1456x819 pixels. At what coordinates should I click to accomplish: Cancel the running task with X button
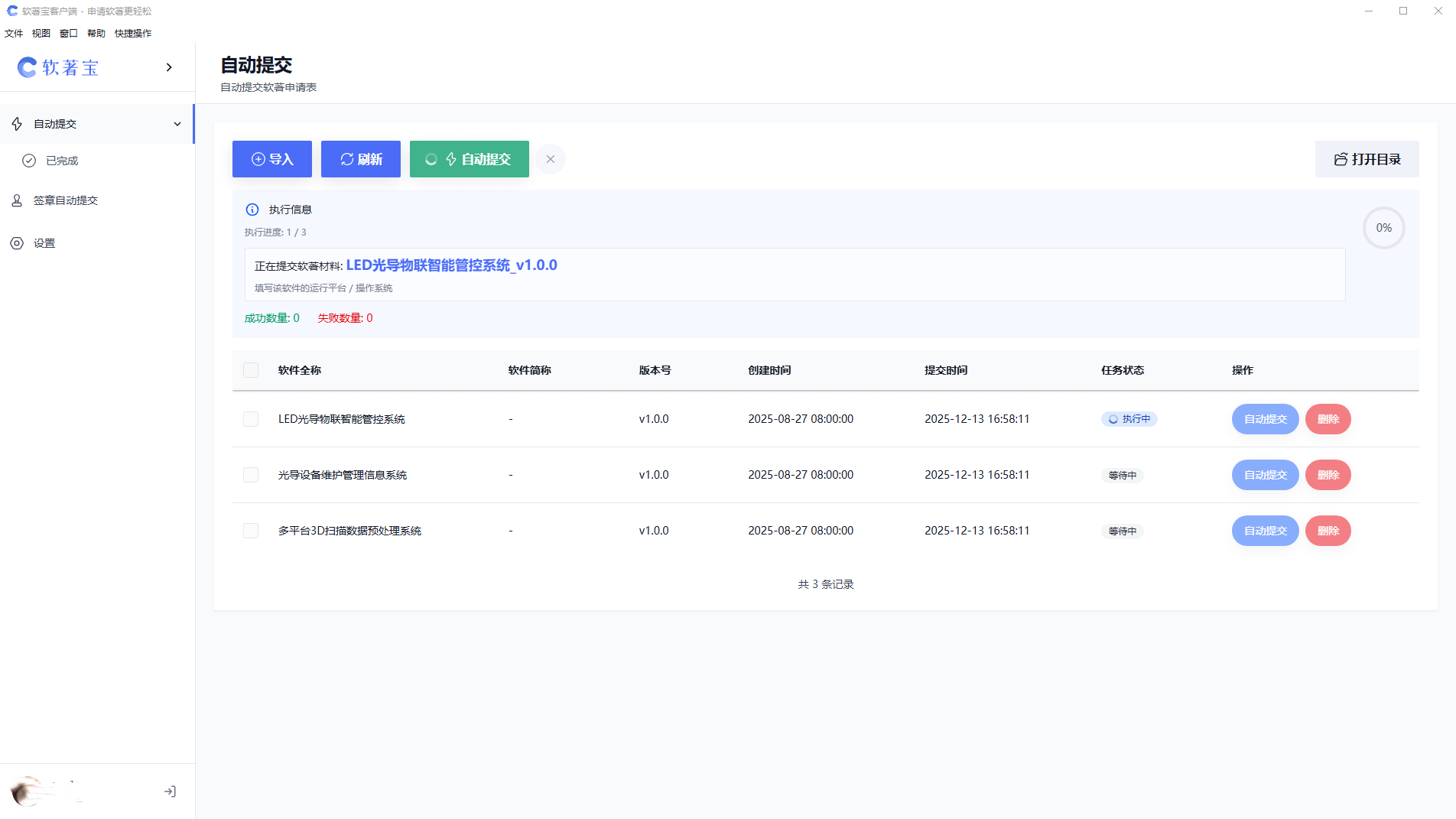(551, 159)
